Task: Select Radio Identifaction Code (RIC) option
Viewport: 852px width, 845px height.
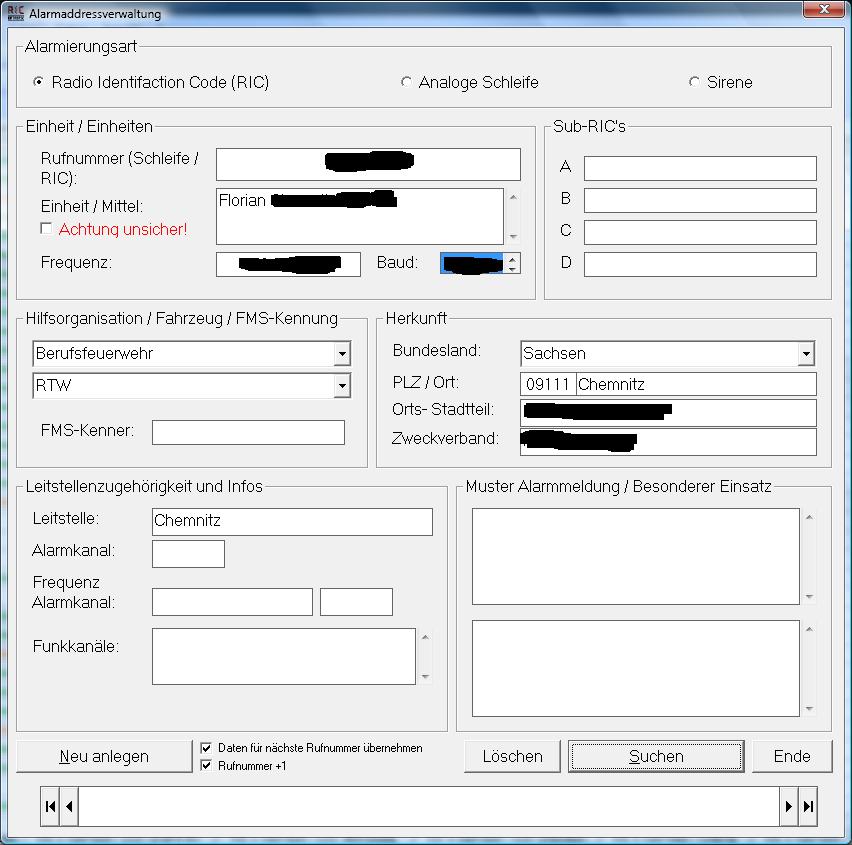Action: coord(39,82)
